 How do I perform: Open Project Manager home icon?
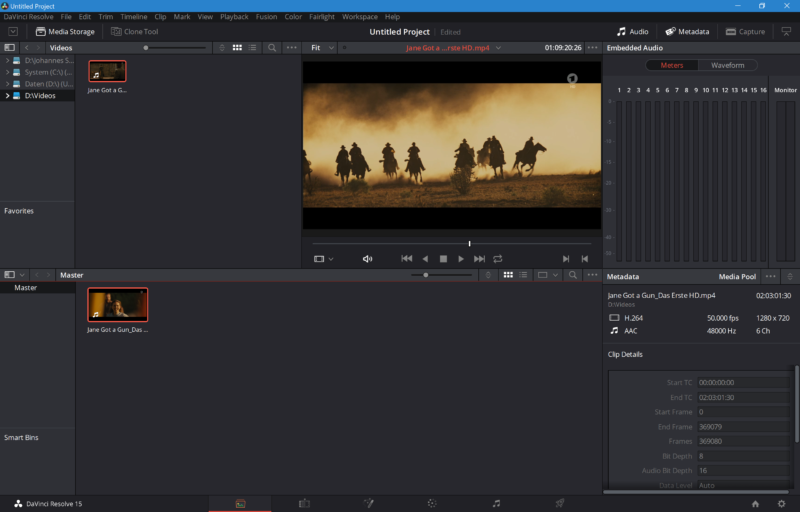click(756, 504)
